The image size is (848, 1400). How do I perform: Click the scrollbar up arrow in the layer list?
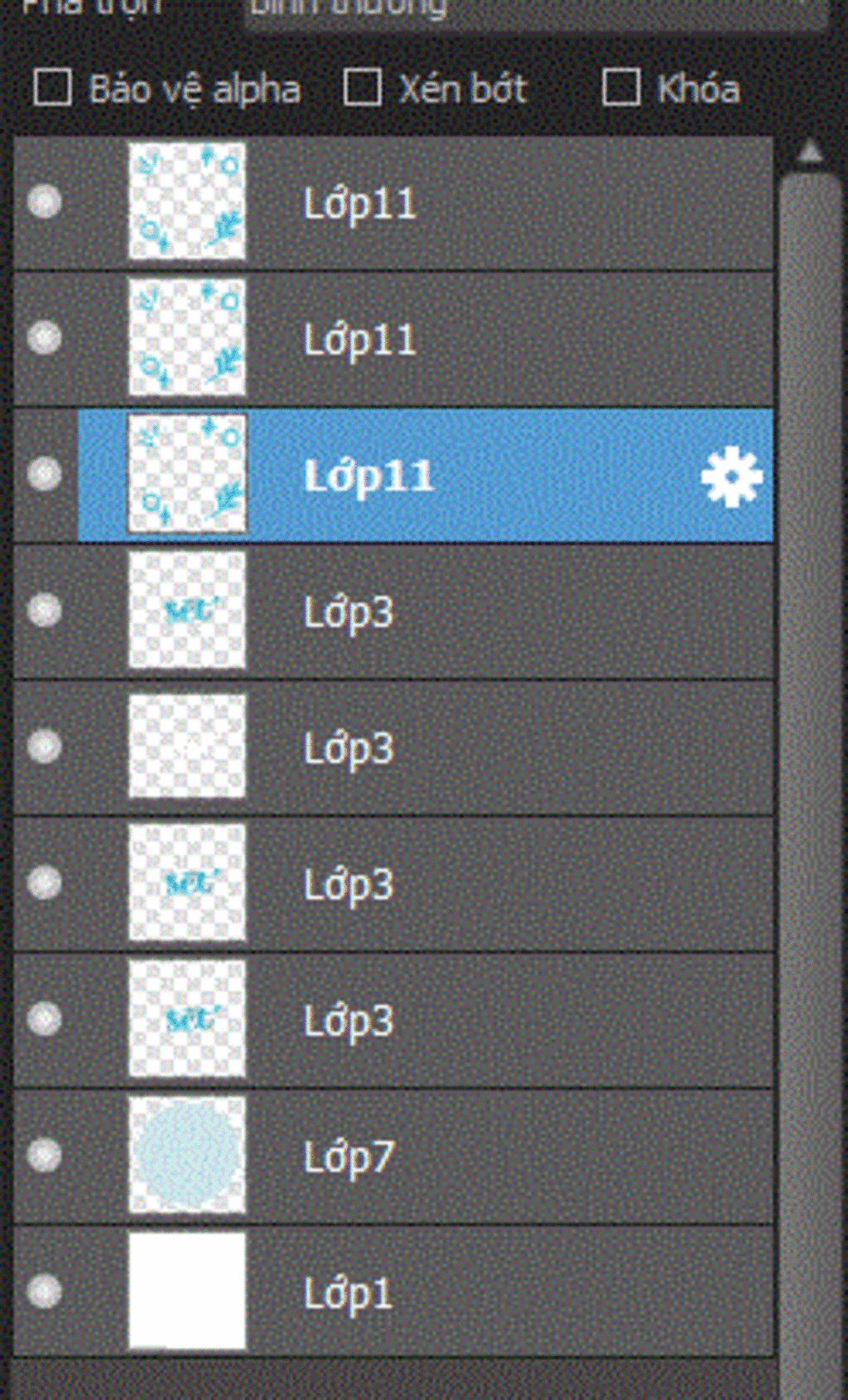pos(810,152)
